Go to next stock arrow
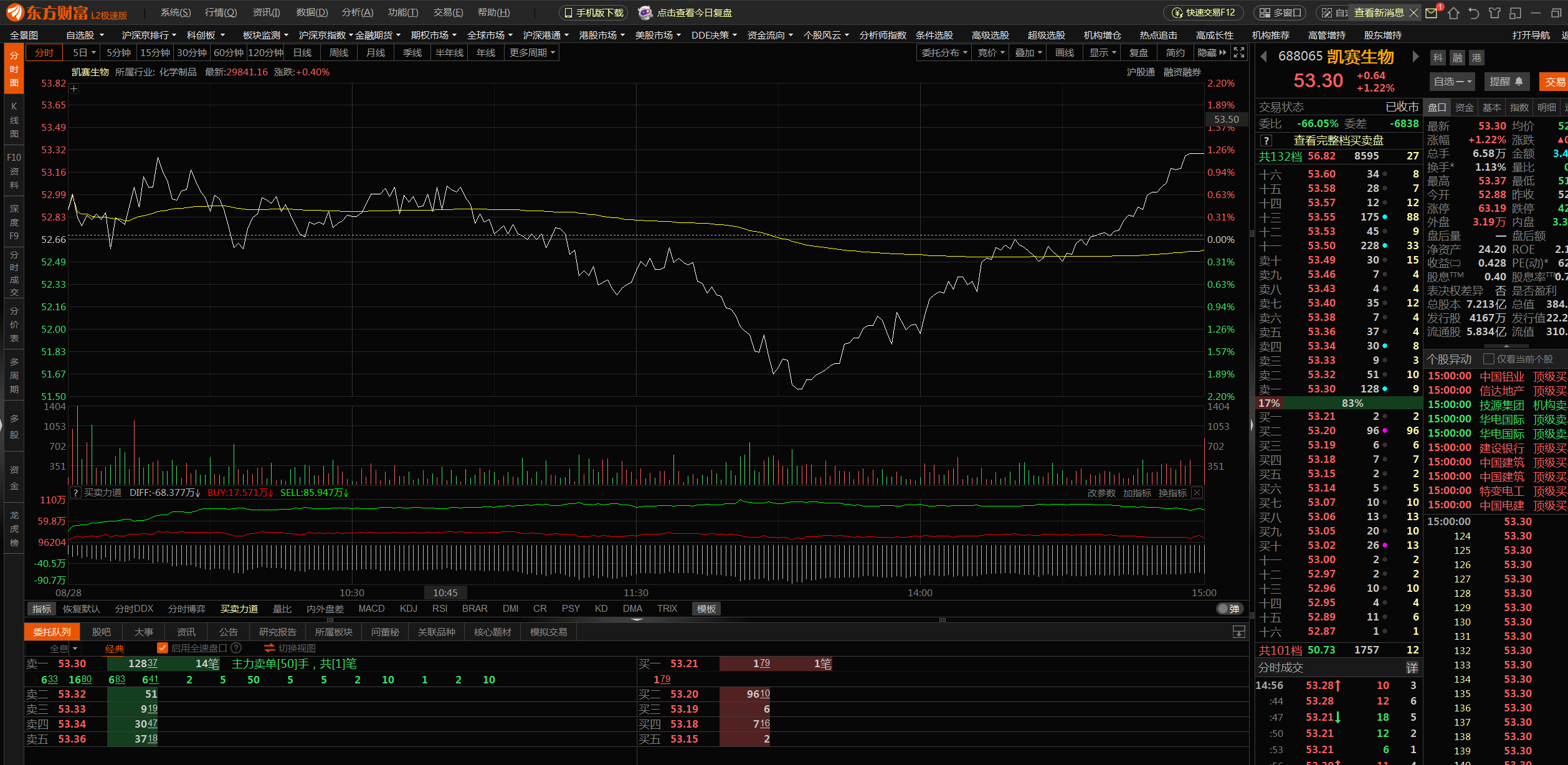The height and width of the screenshot is (765, 1568). pos(1415,57)
